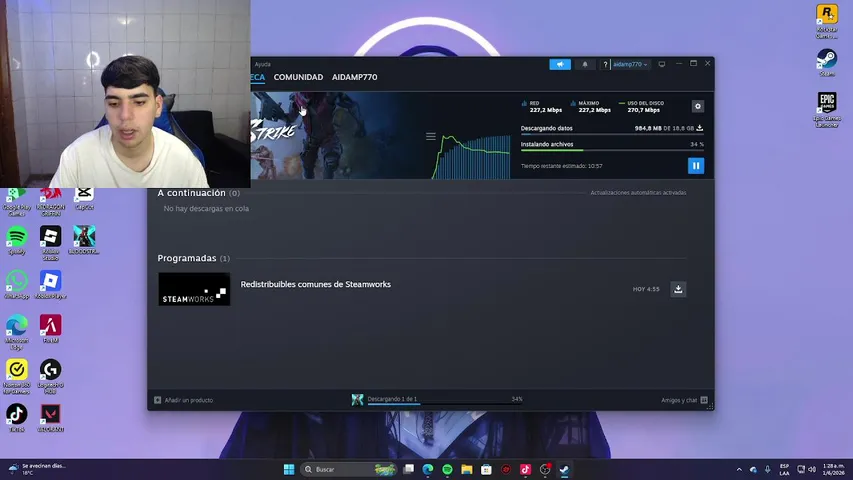Open Norton 360 for Gamers shortcut
This screenshot has width=853, height=480.
(x=17, y=376)
